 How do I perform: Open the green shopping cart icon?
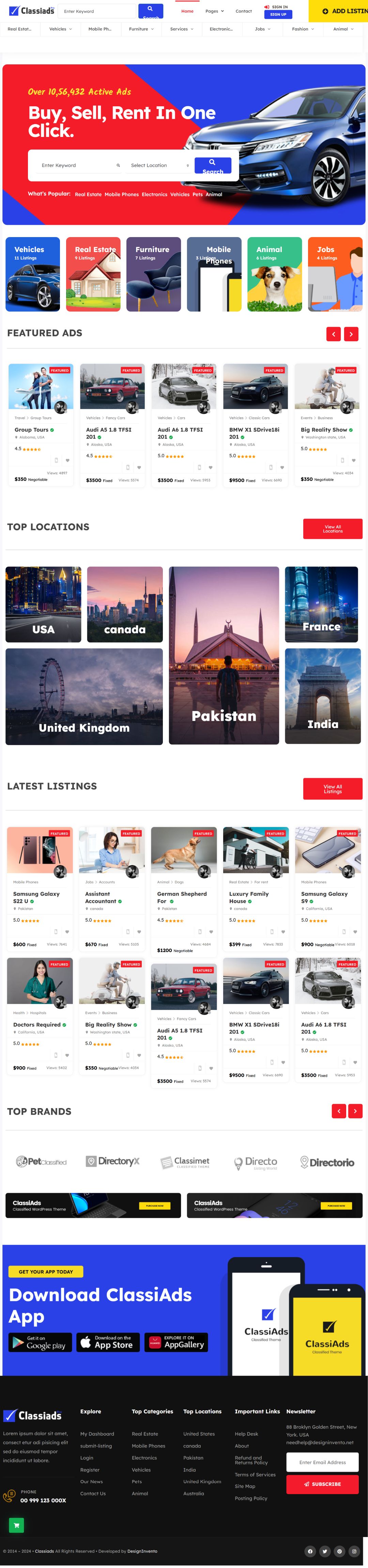(16, 1525)
